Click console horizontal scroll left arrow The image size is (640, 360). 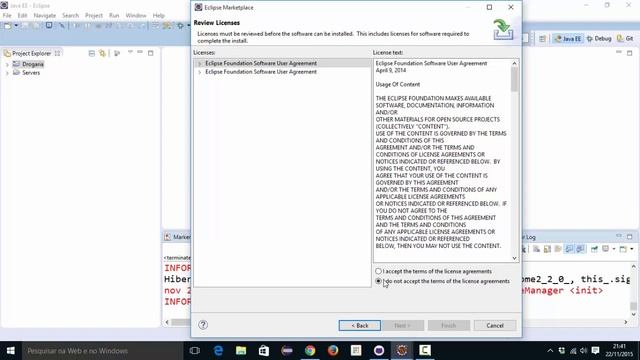pos(167,322)
